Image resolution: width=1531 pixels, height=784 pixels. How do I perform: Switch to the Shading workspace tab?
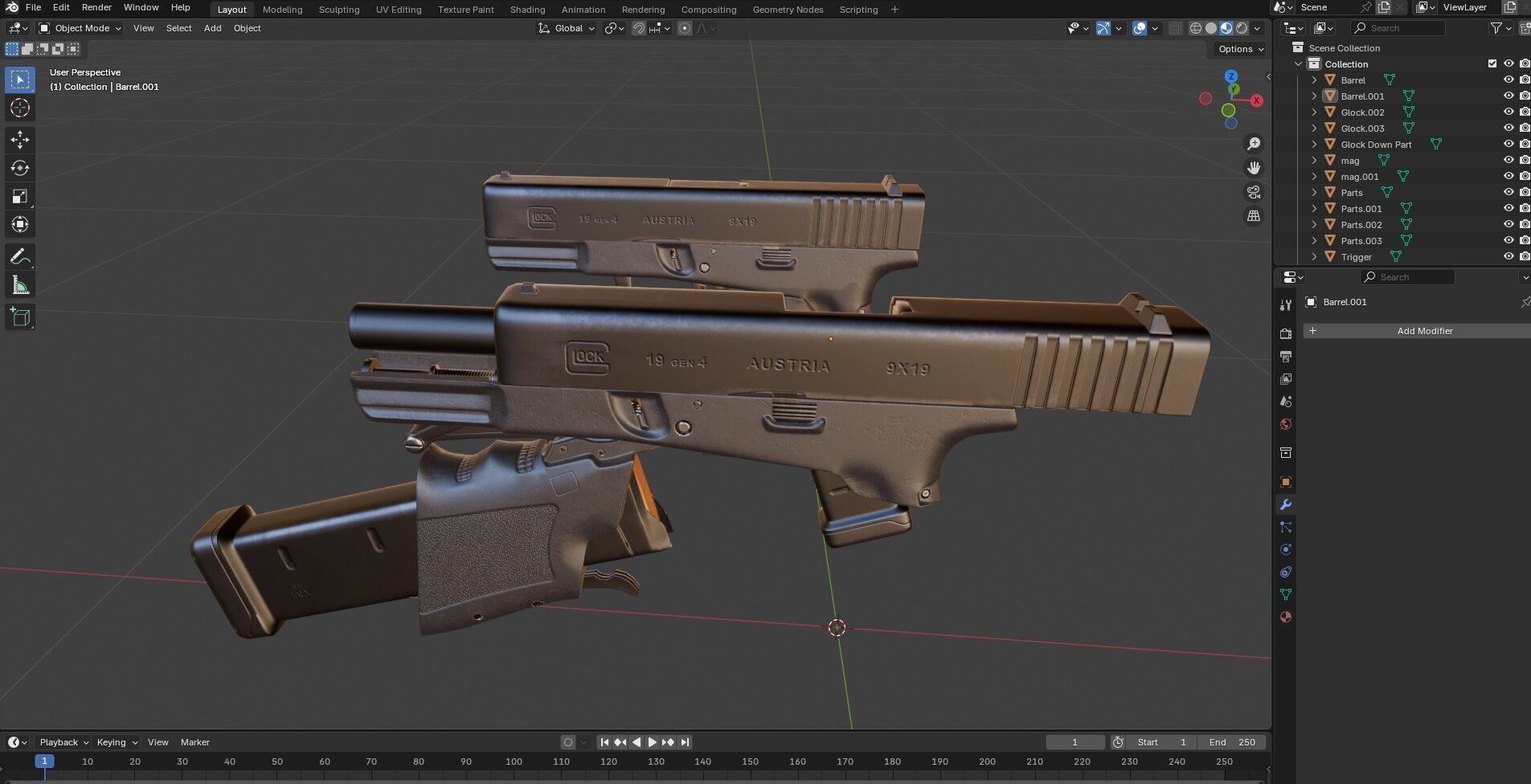click(x=527, y=10)
